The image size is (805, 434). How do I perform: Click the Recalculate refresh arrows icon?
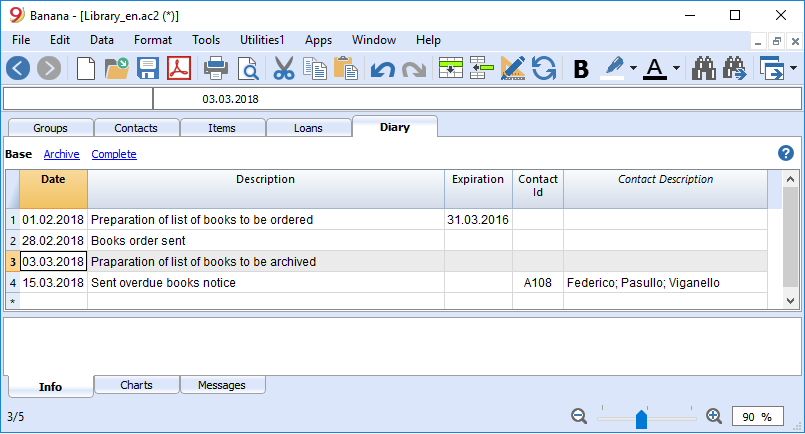click(544, 68)
